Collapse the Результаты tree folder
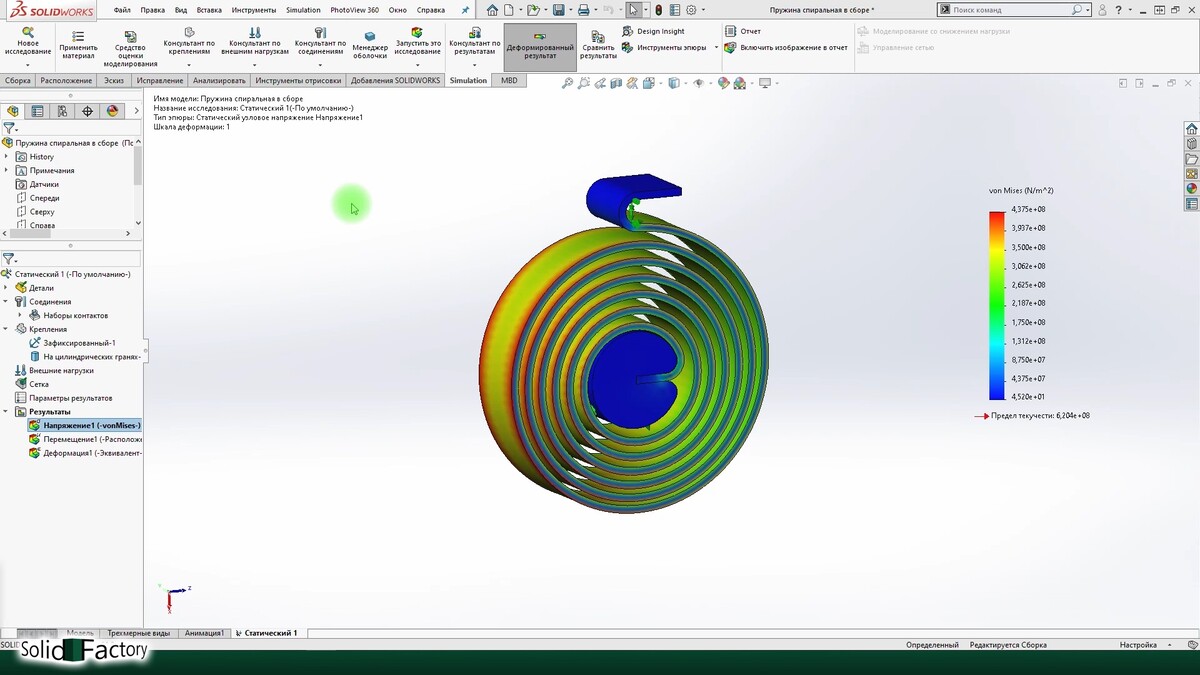 click(7, 412)
